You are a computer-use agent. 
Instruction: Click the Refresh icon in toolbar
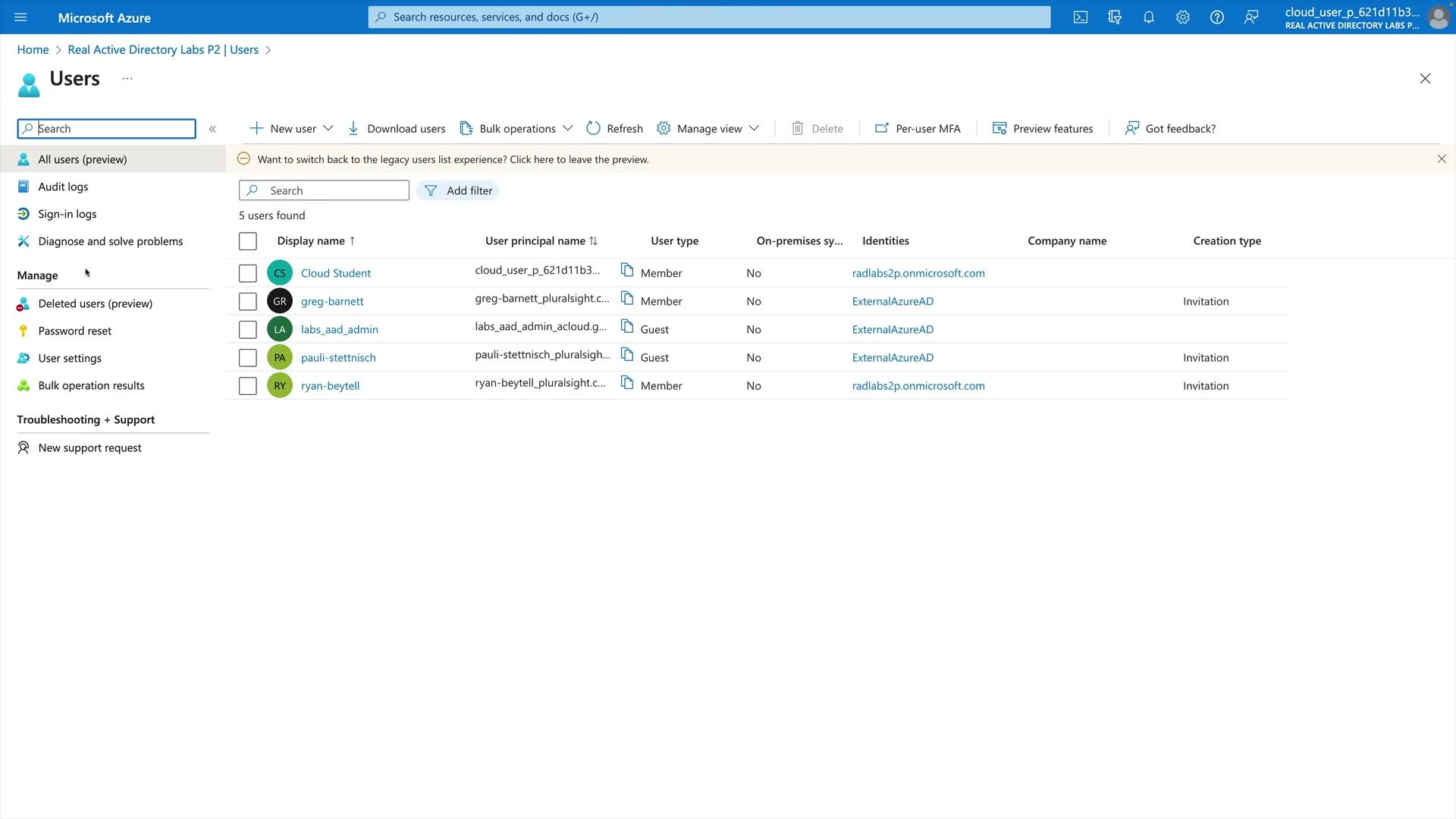point(593,128)
